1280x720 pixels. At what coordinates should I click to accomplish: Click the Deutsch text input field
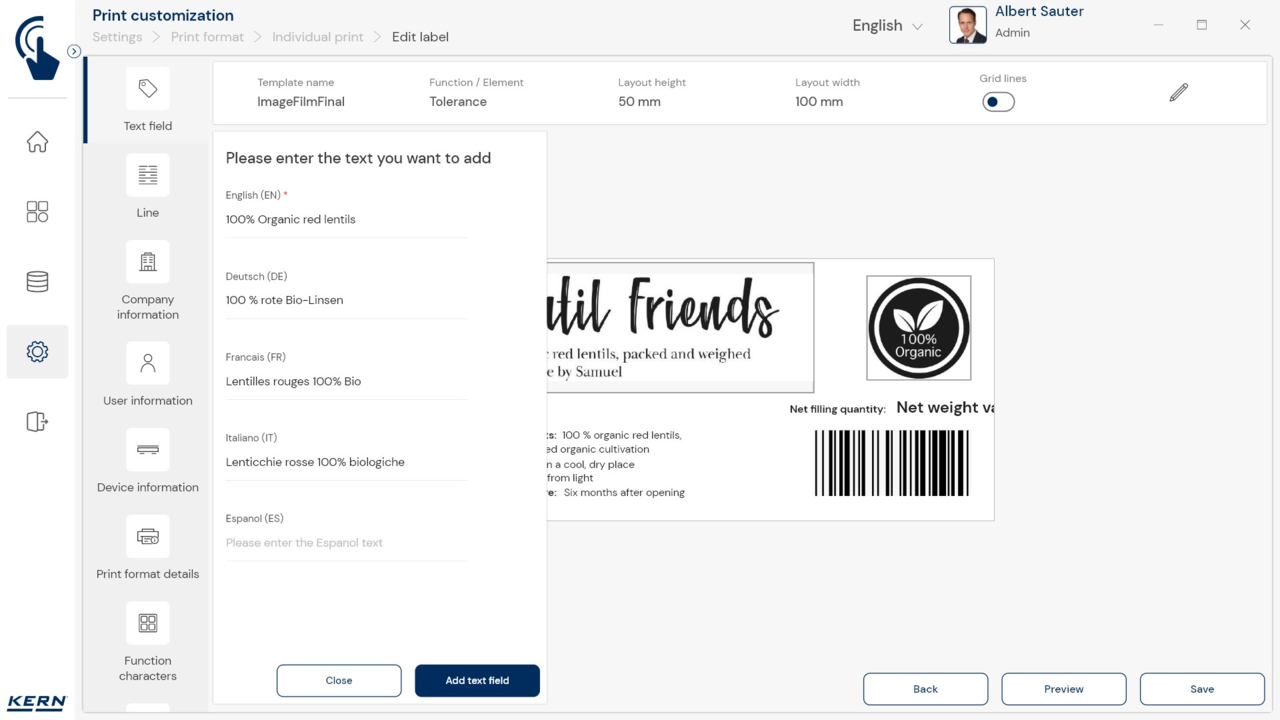point(346,300)
